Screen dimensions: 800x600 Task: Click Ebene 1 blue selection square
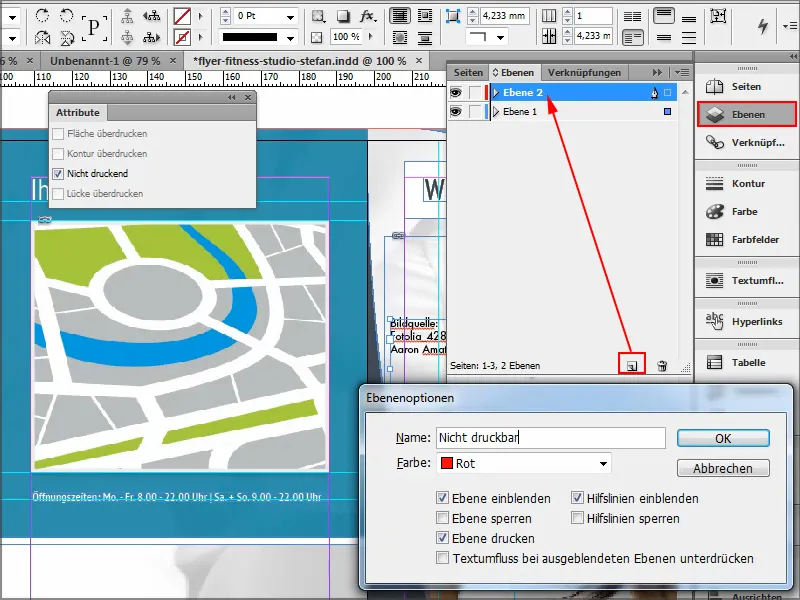[667, 111]
